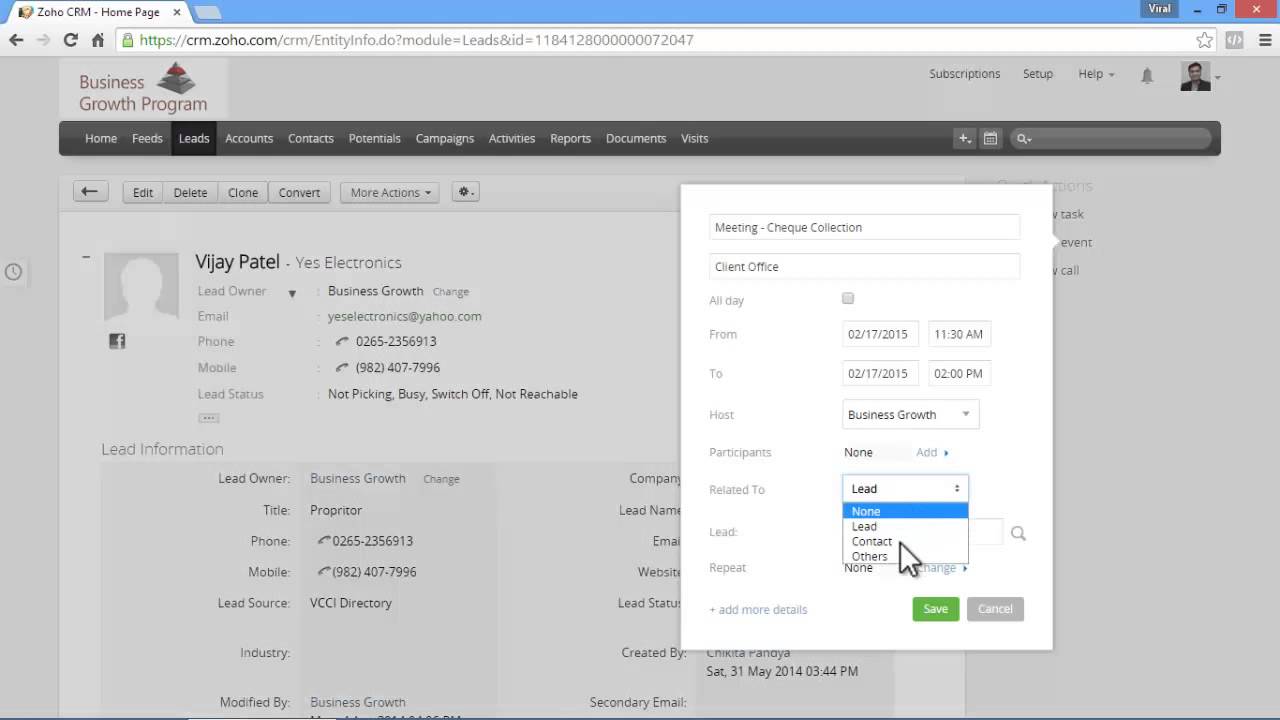
Task: Click Change next to Business Growth owner
Action: pos(451,292)
